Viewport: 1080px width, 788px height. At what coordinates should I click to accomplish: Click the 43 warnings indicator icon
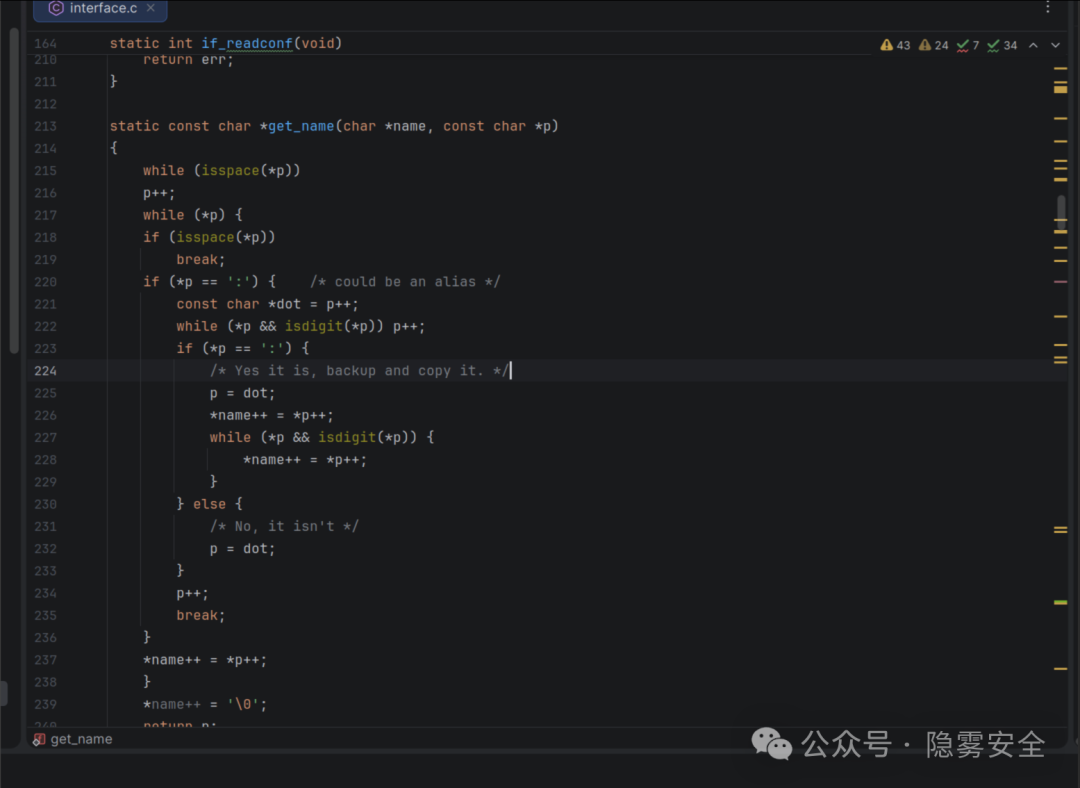pyautogui.click(x=887, y=45)
